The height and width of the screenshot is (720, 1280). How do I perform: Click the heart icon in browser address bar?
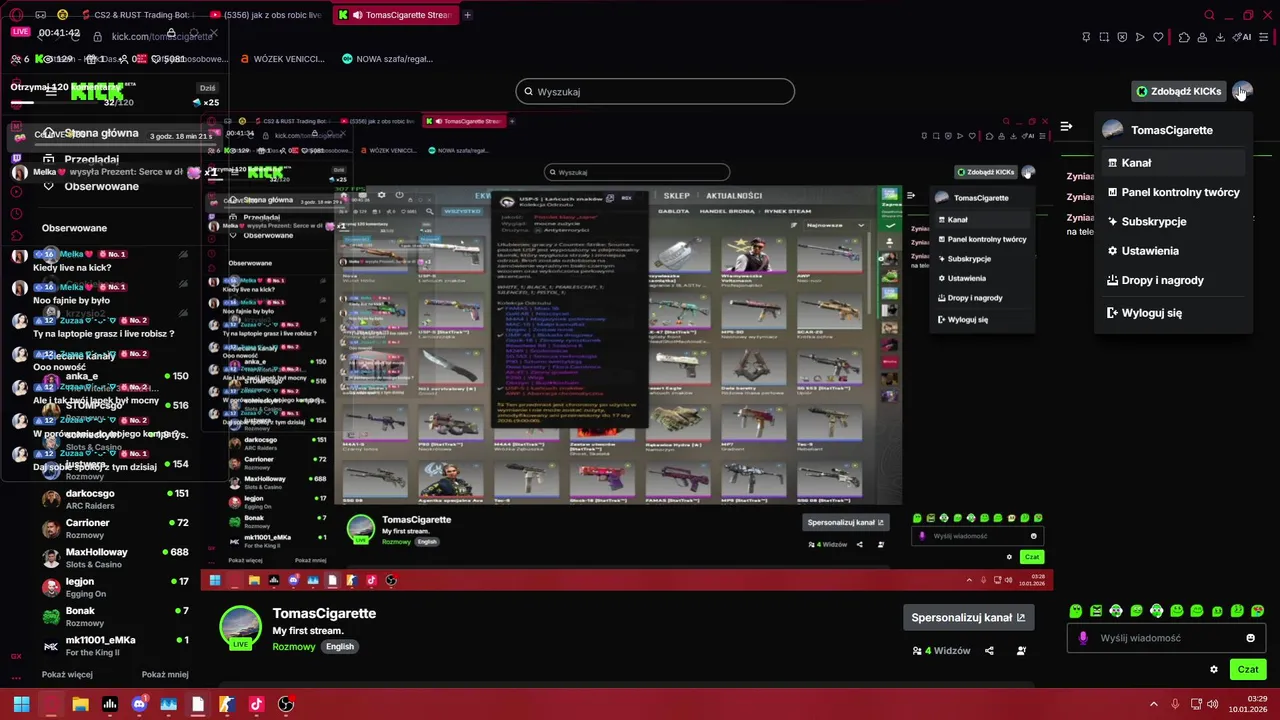pos(1158,37)
